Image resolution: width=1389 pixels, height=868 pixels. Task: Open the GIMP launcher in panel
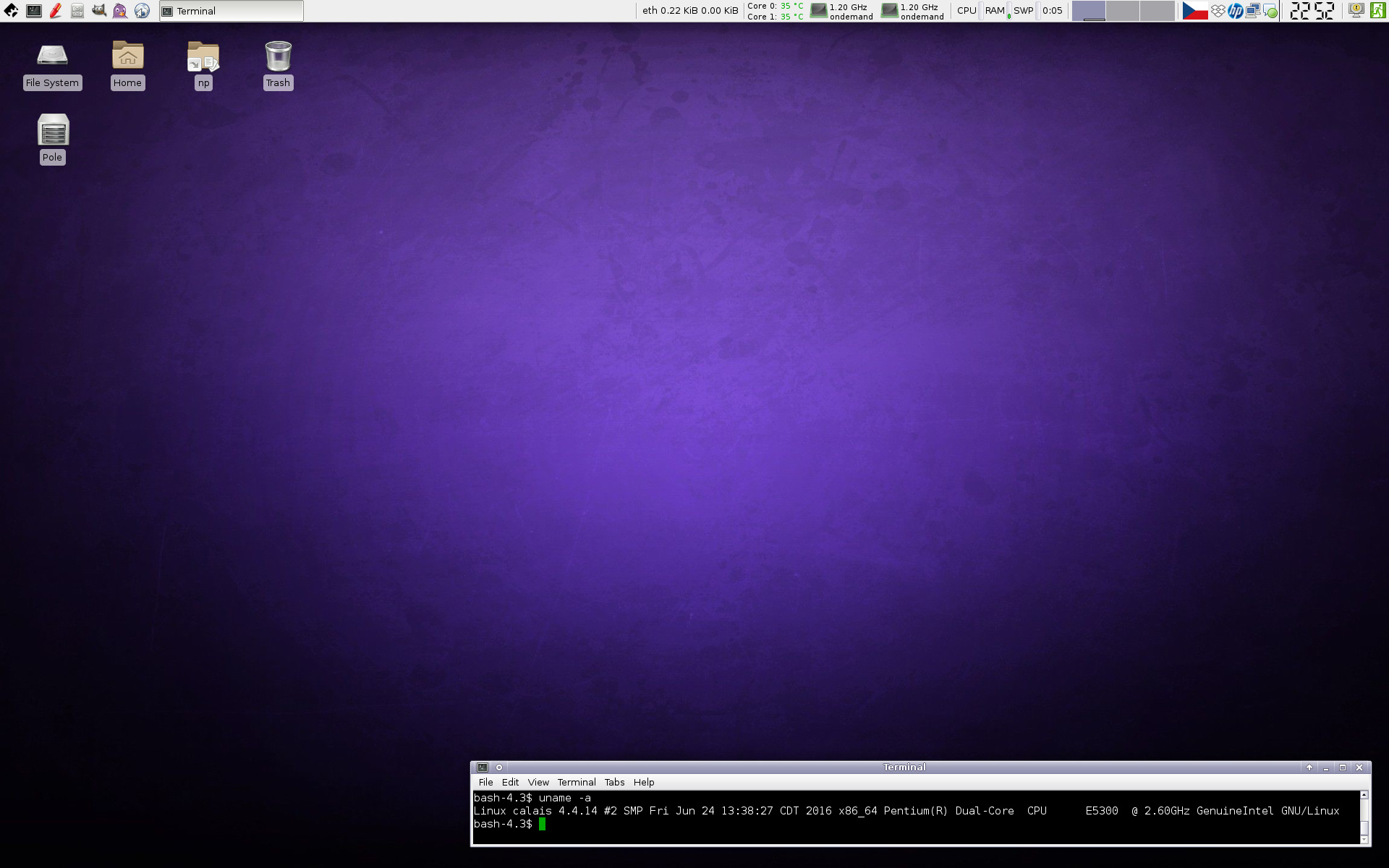(99, 11)
